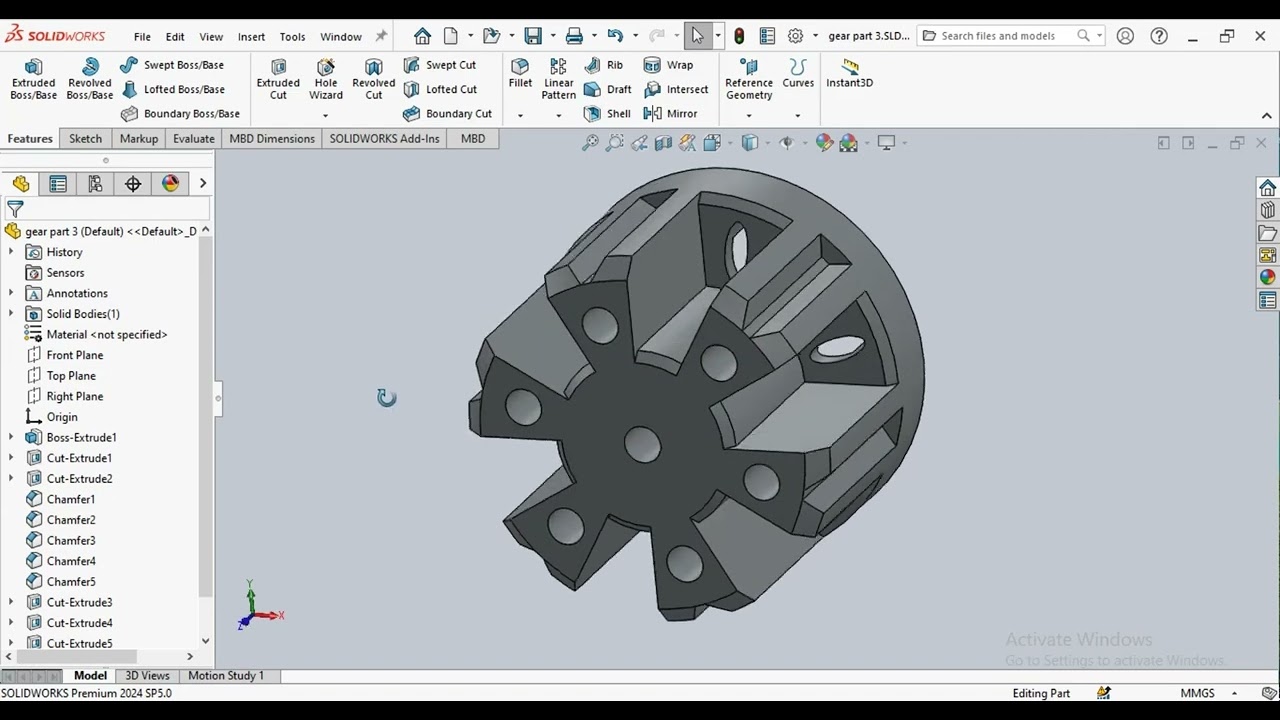Open the ConfigurationManager tab
Viewport: 1280px width, 720px height.
coord(95,183)
